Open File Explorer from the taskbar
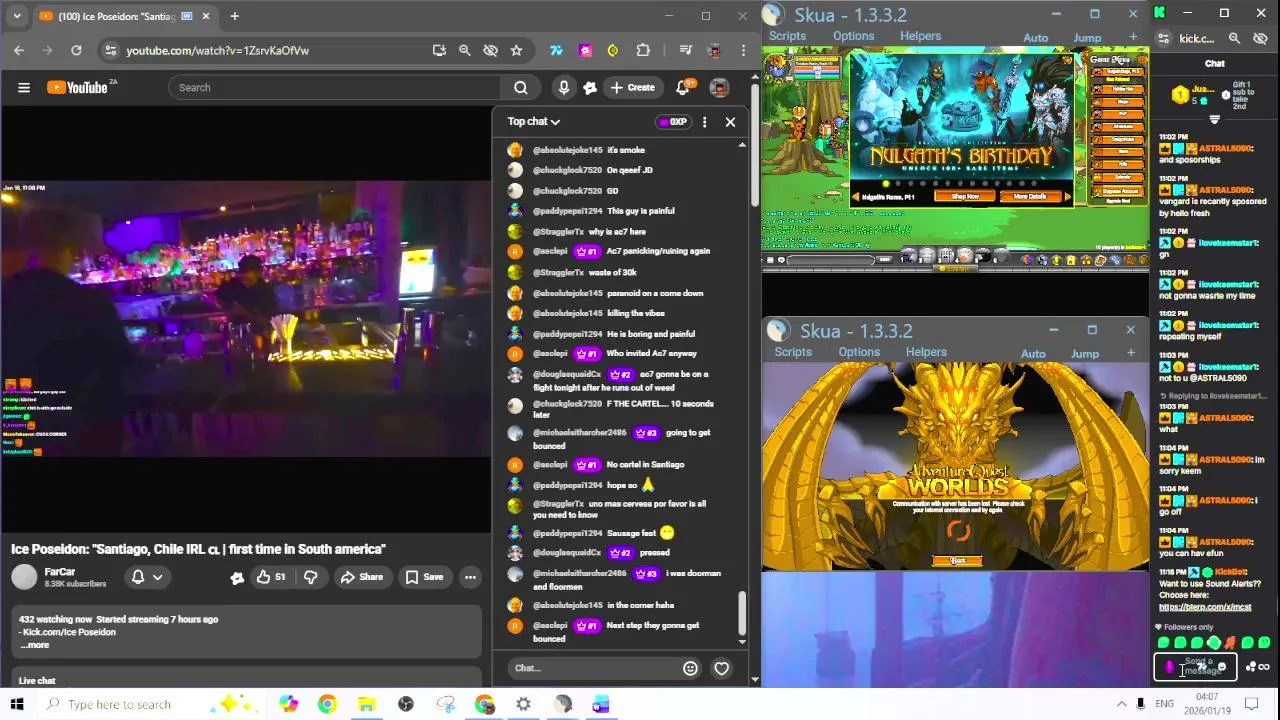Viewport: 1280px width, 720px height. (366, 704)
